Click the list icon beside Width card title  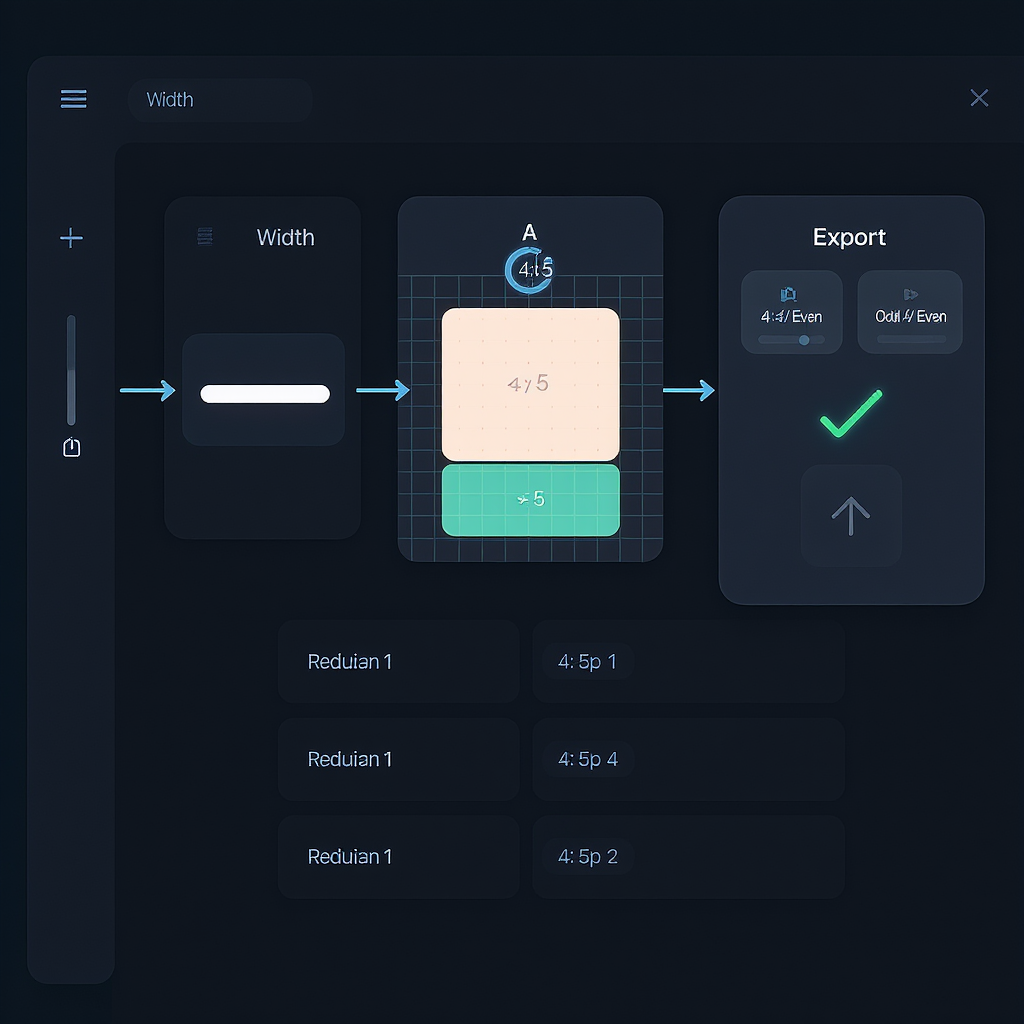tap(204, 236)
